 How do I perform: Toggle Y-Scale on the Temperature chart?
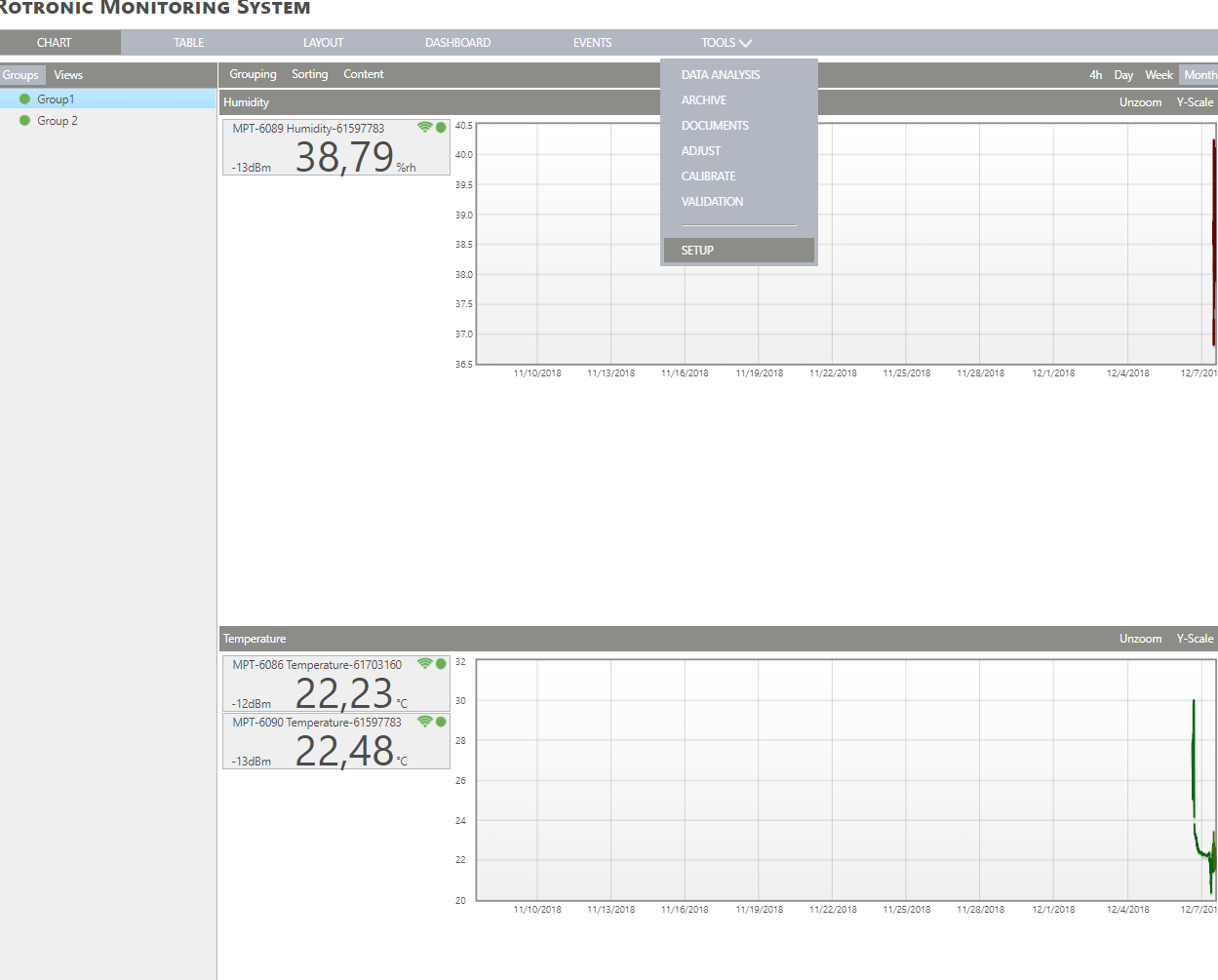click(x=1195, y=639)
